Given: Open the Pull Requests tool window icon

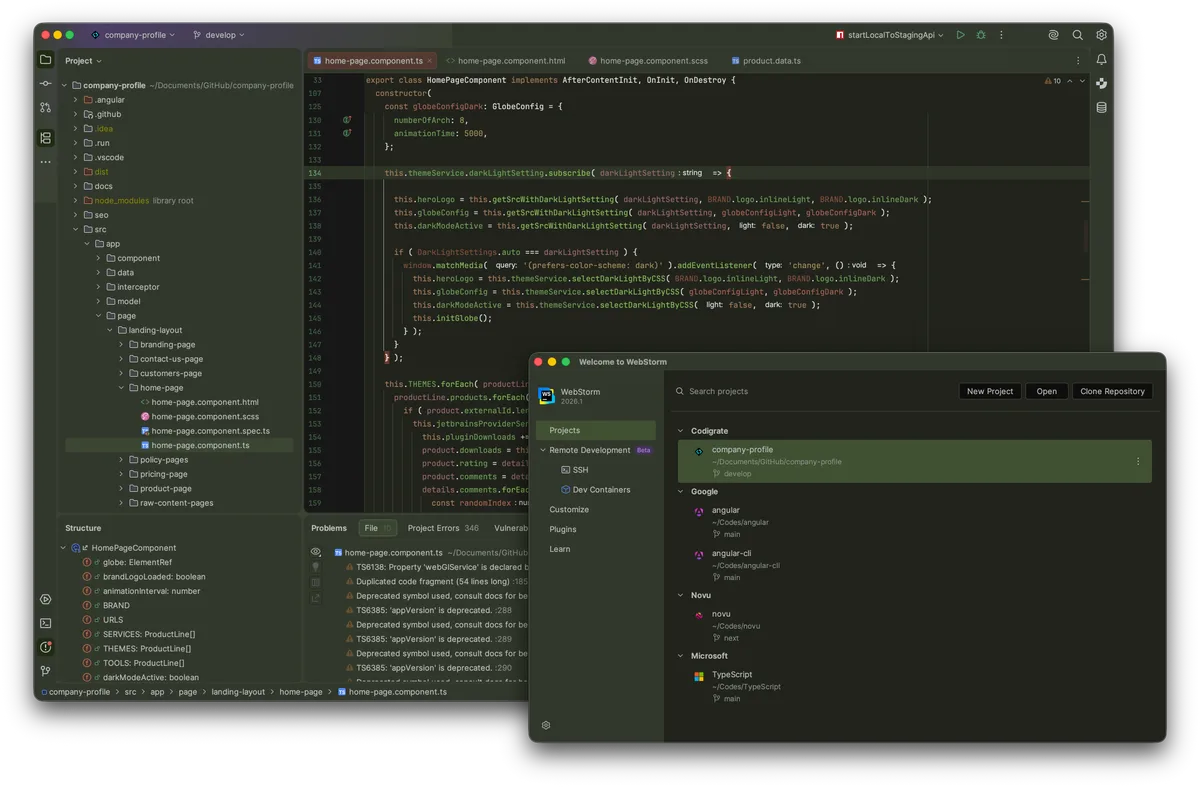Looking at the screenshot, I should (x=45, y=107).
